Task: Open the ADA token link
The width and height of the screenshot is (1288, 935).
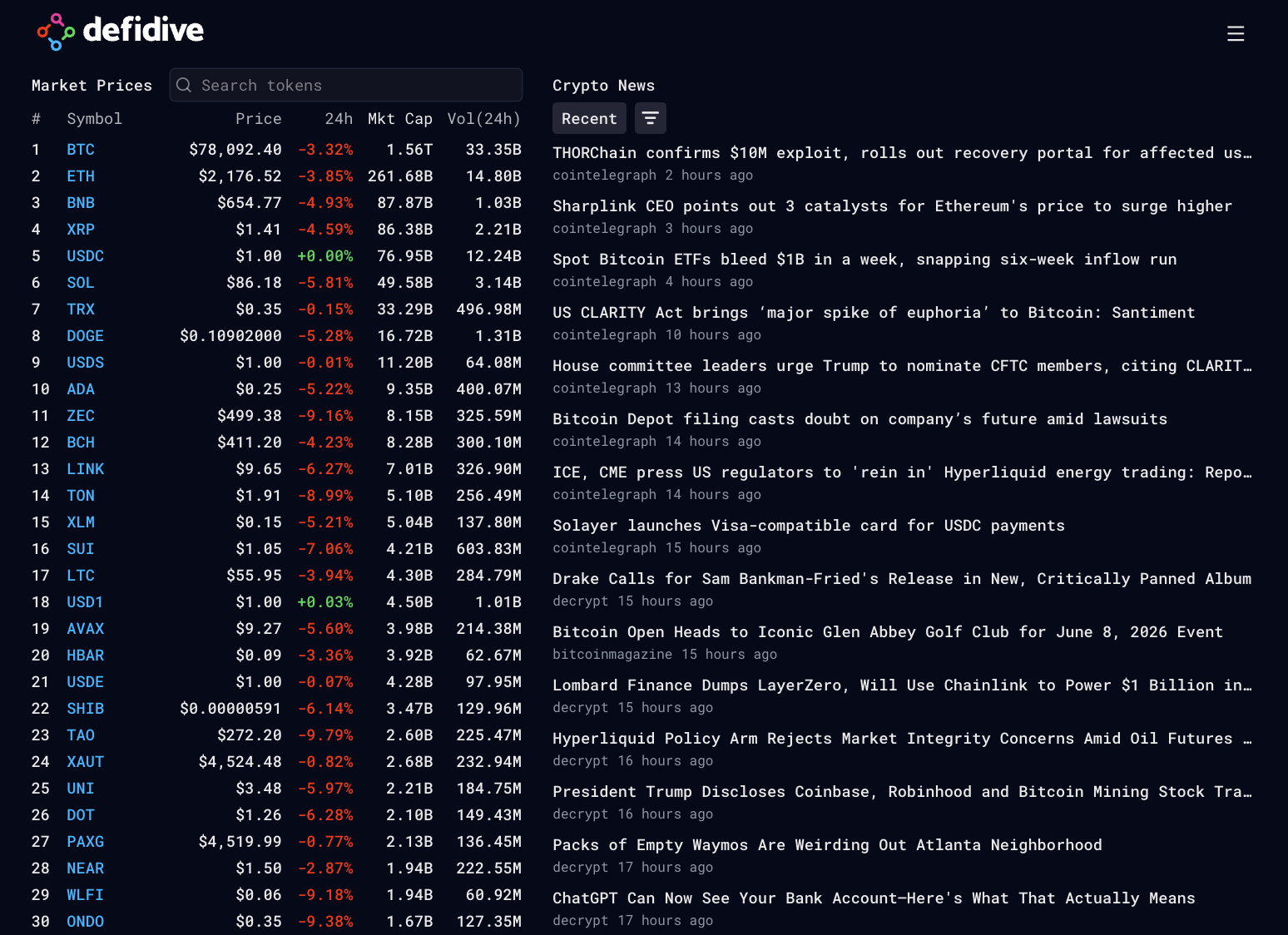Action: pyautogui.click(x=81, y=389)
